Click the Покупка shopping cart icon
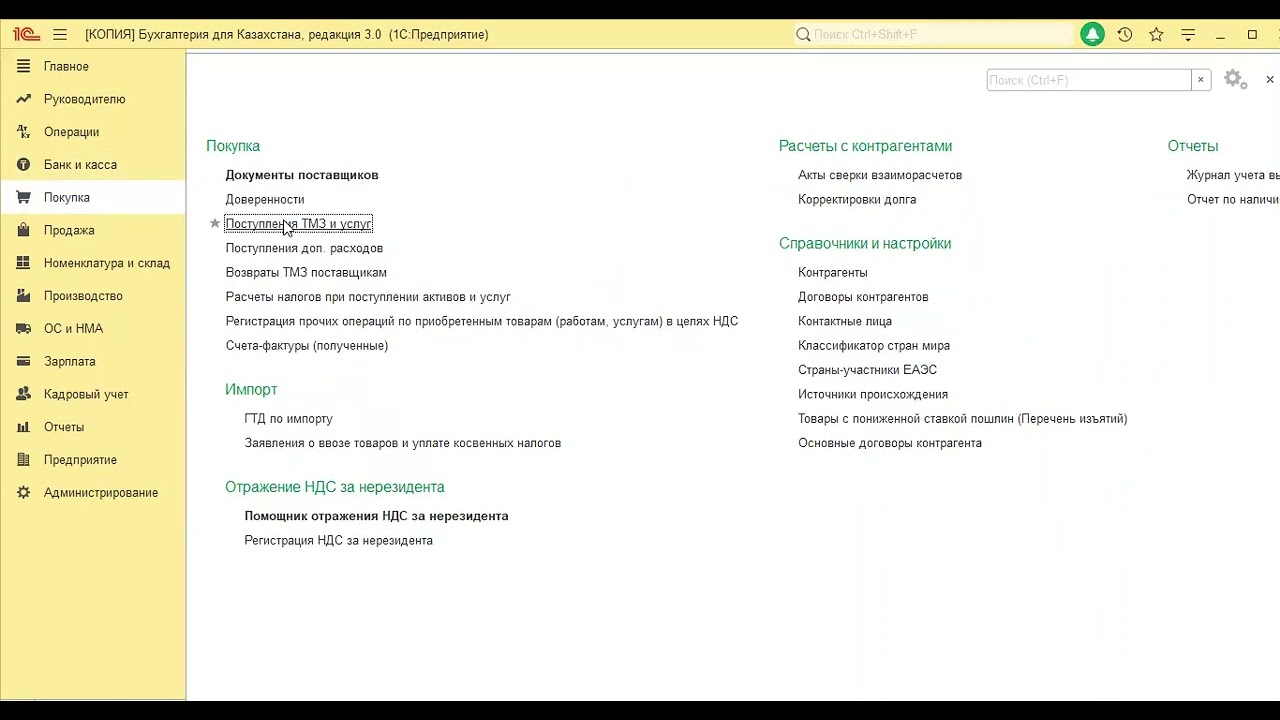 pos(23,197)
